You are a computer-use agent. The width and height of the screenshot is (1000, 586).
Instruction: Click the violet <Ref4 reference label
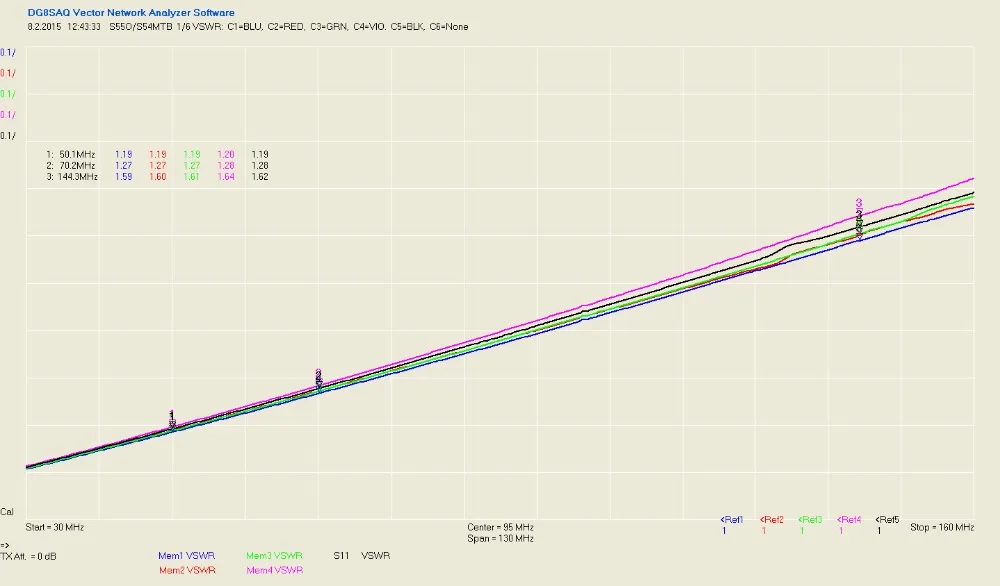(849, 520)
